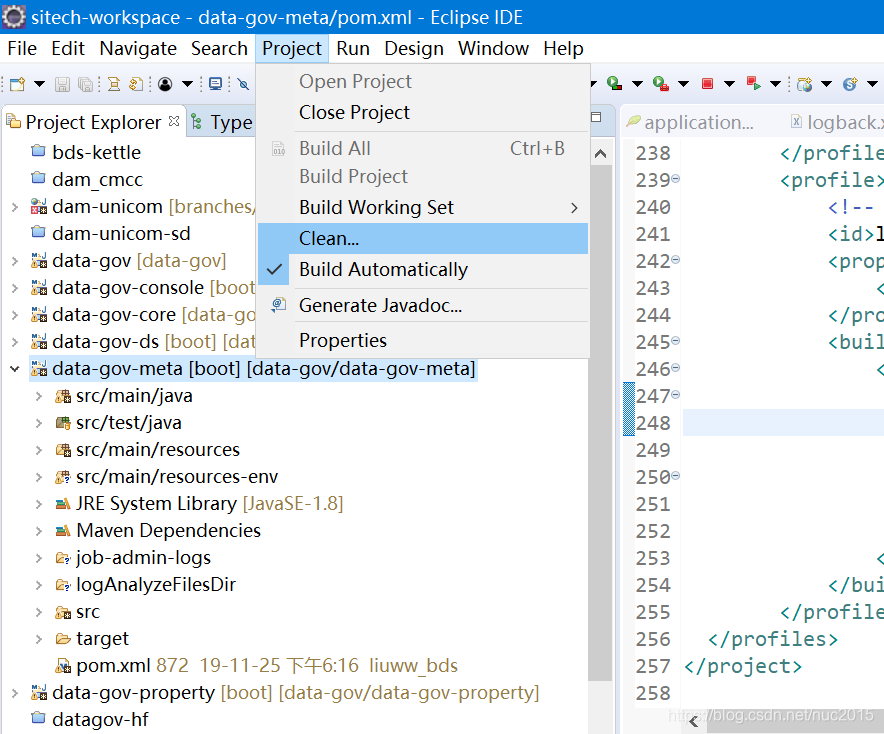The image size is (884, 734).
Task: Open the Navigate menu
Action: [x=138, y=48]
